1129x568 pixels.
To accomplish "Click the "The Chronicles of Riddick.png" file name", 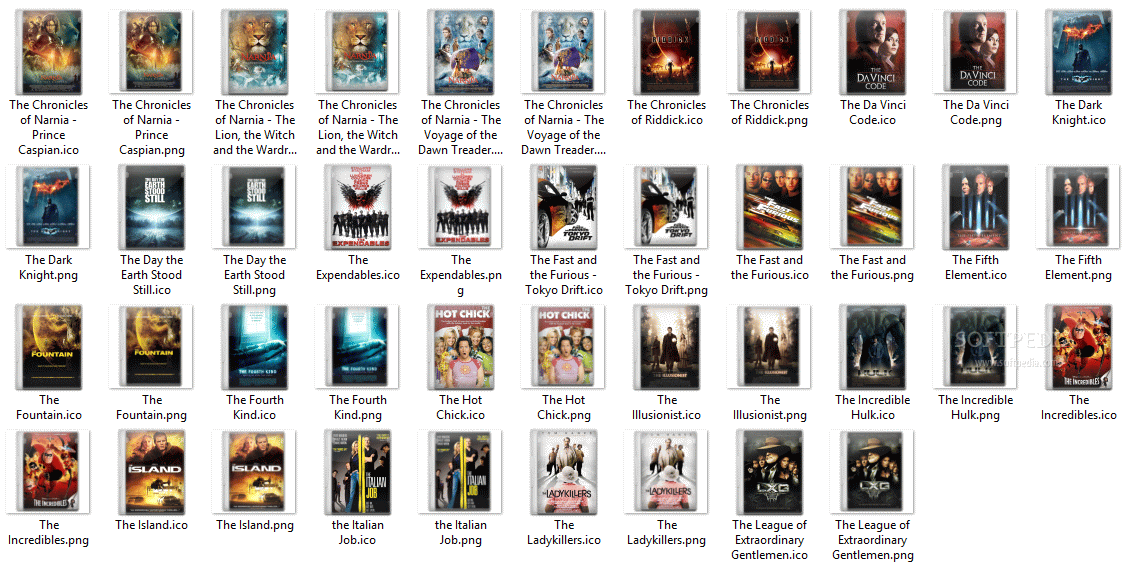I will pos(770,112).
